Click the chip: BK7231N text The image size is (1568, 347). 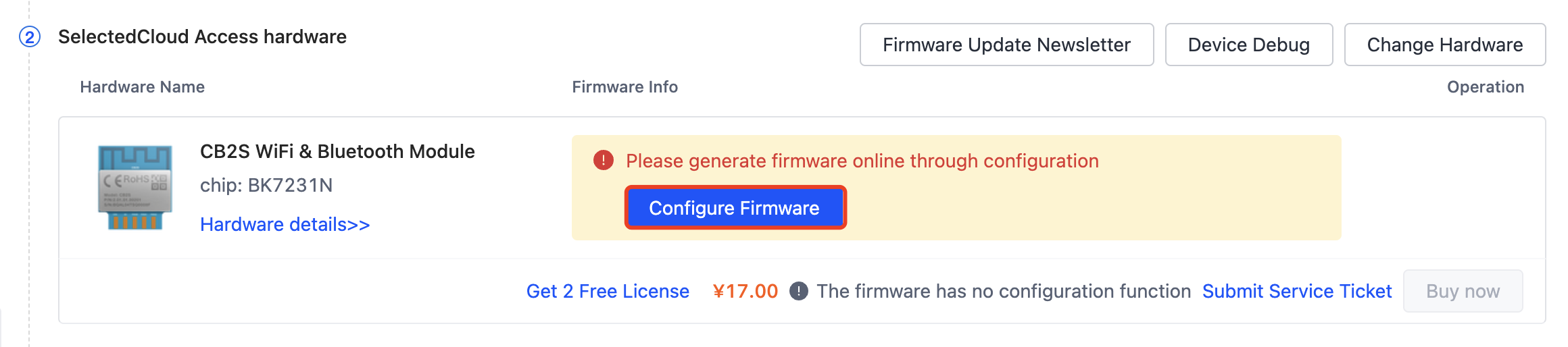[x=266, y=185]
